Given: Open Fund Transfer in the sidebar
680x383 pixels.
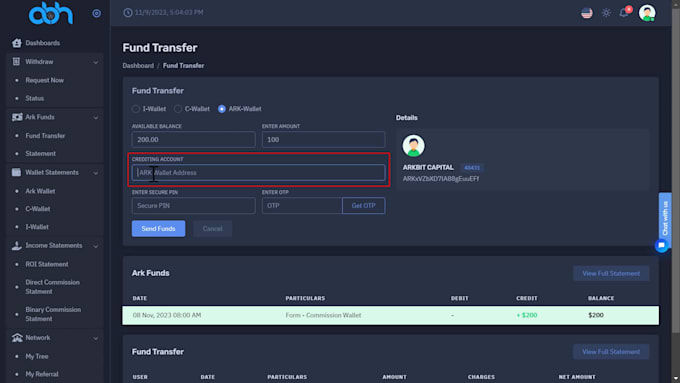Looking at the screenshot, I should coord(45,136).
